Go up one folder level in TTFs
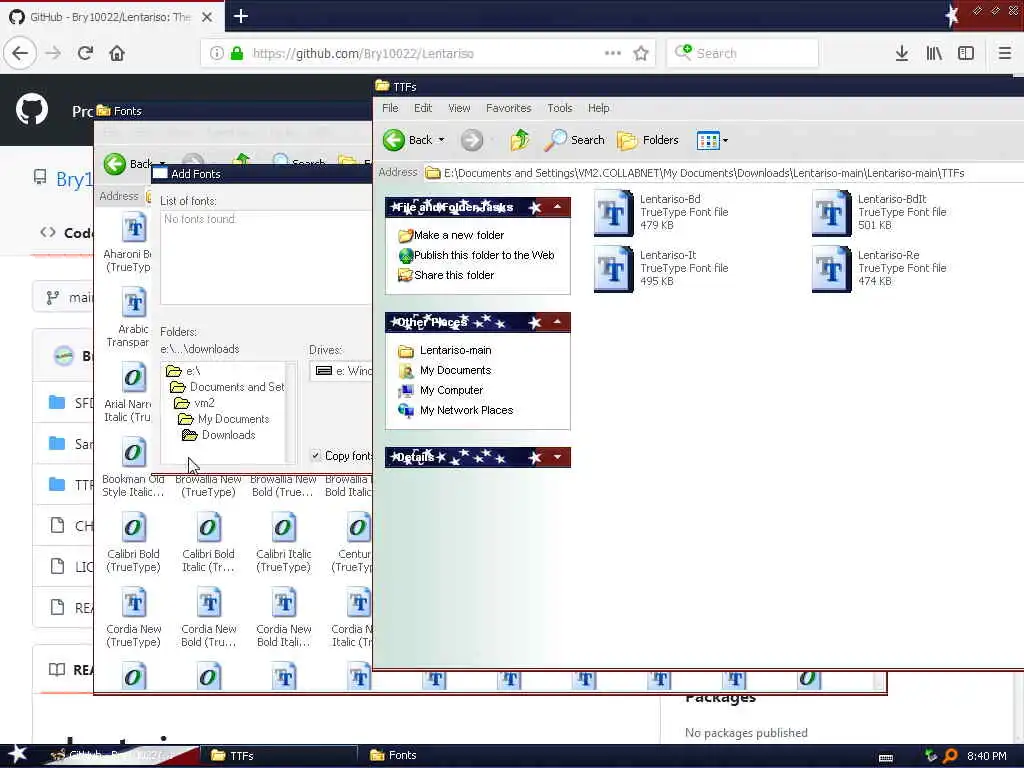This screenshot has height=768, width=1024. 519,140
